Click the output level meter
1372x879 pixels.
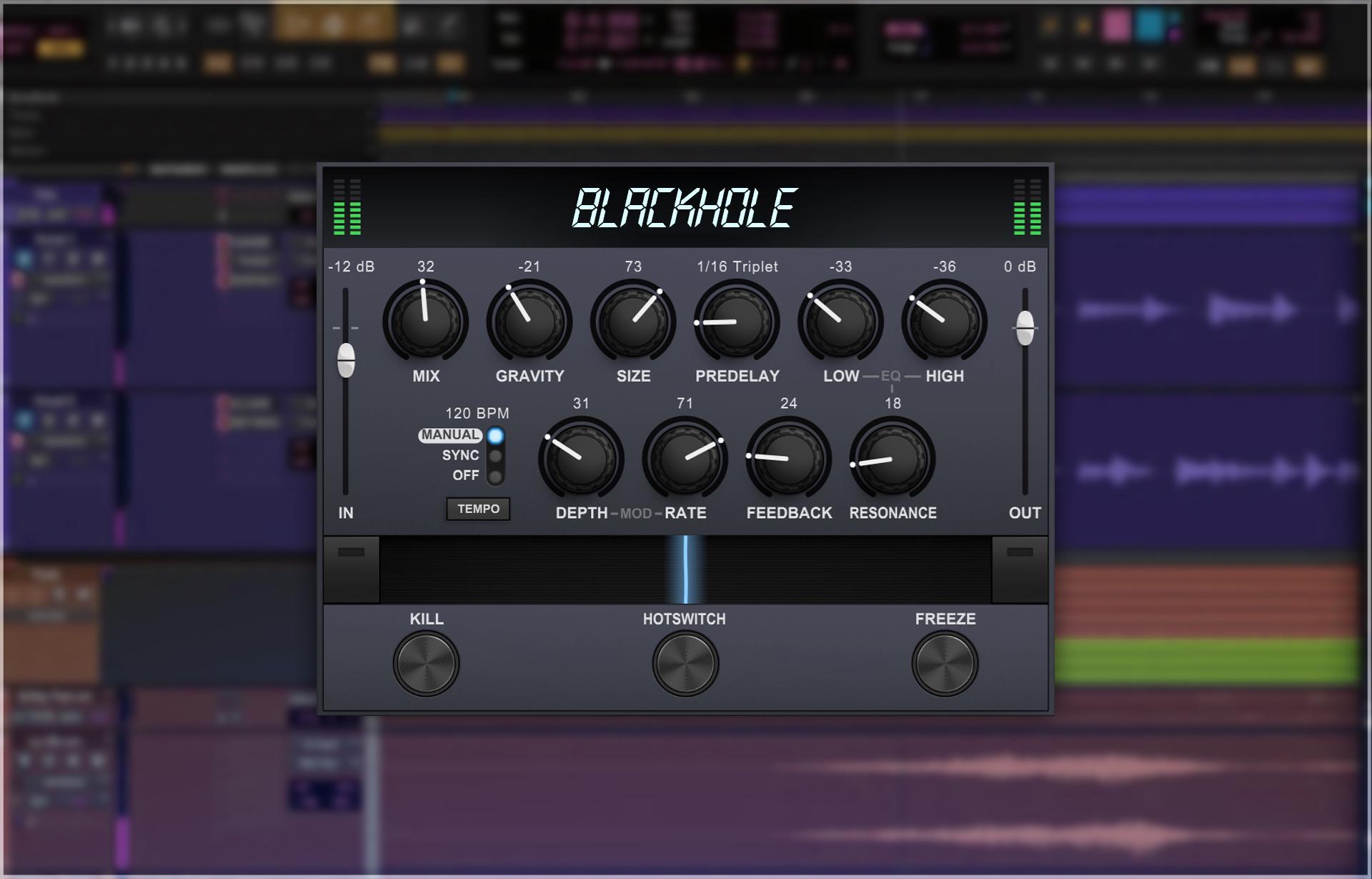[1028, 207]
